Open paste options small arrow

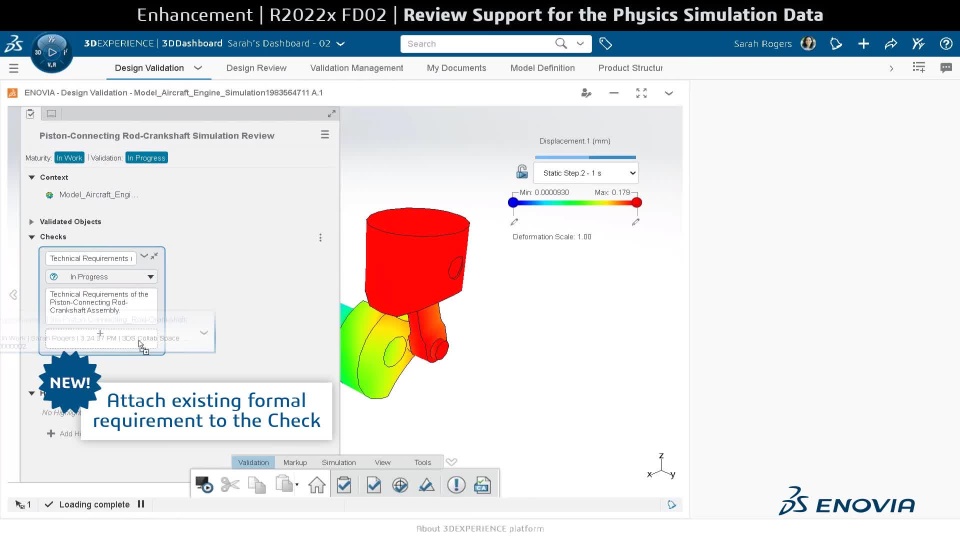pyautogui.click(x=297, y=485)
